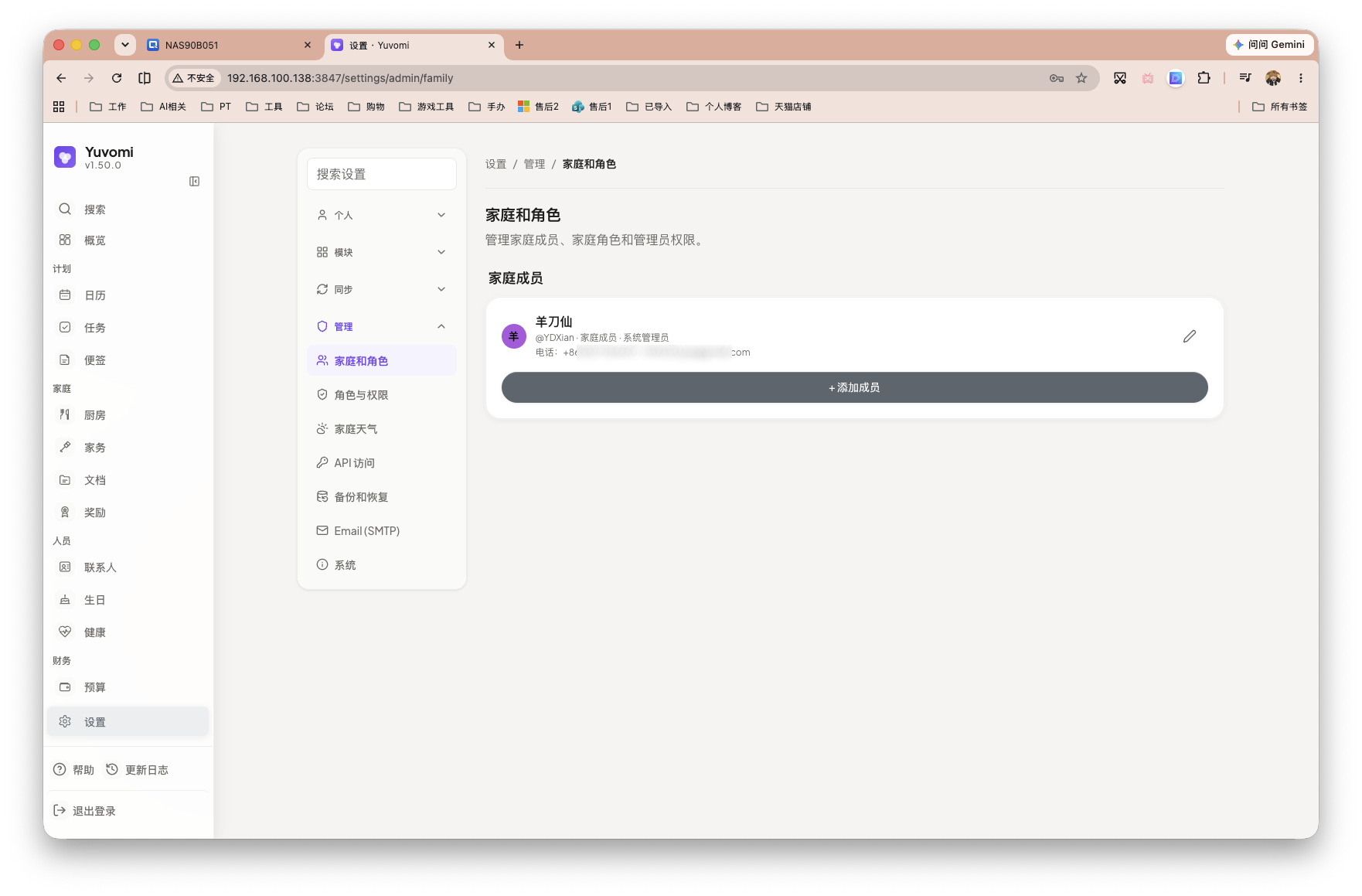Open the media control icon
Viewport: 1362px width, 896px height.
click(1245, 78)
